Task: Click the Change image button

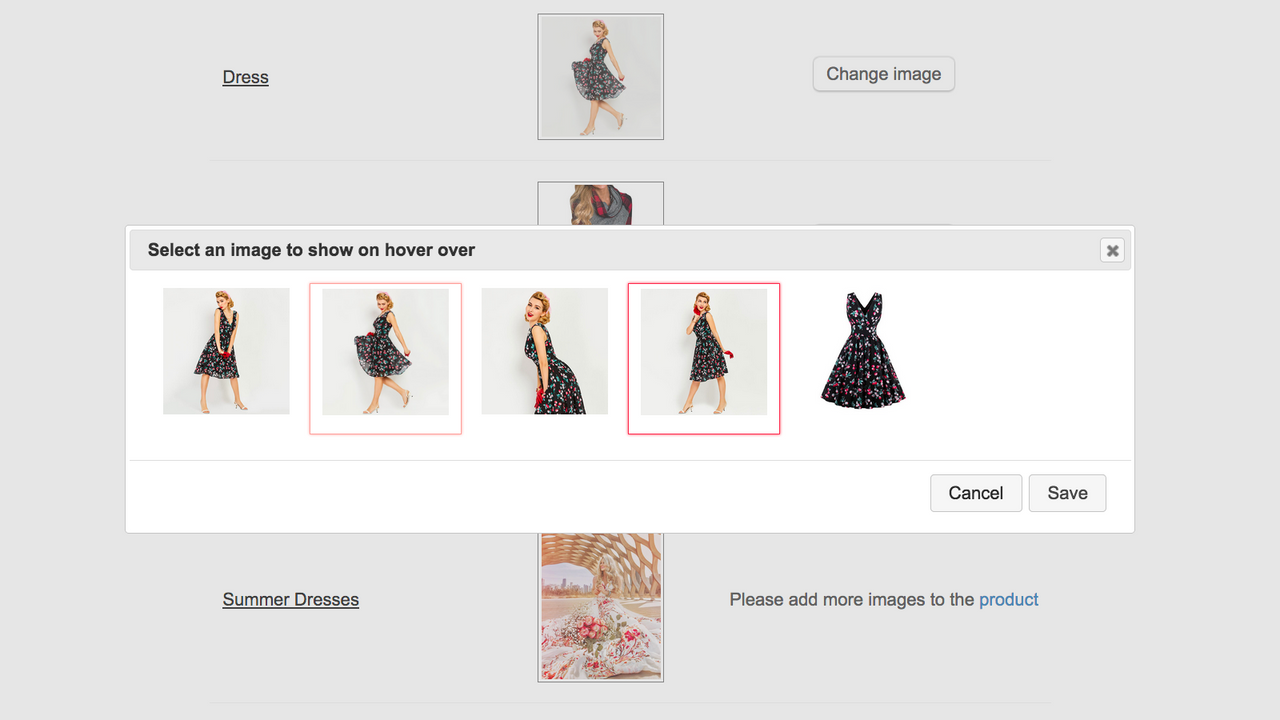Action: click(883, 74)
